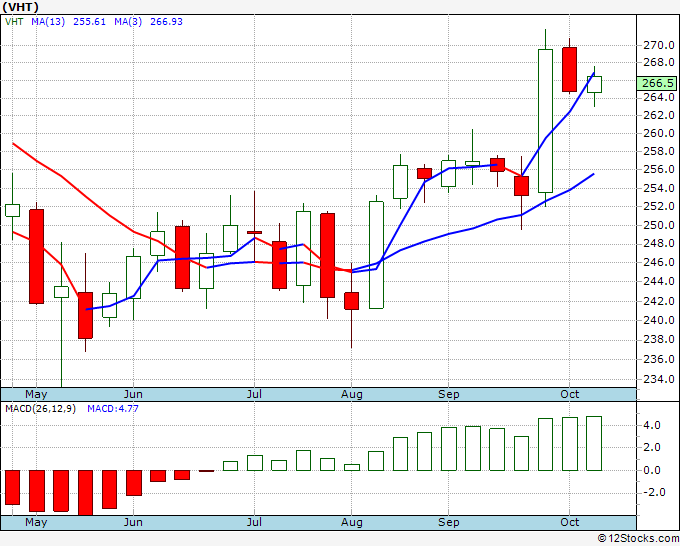Click Aug on the price chart time axis
The image size is (680, 546).
[352, 395]
